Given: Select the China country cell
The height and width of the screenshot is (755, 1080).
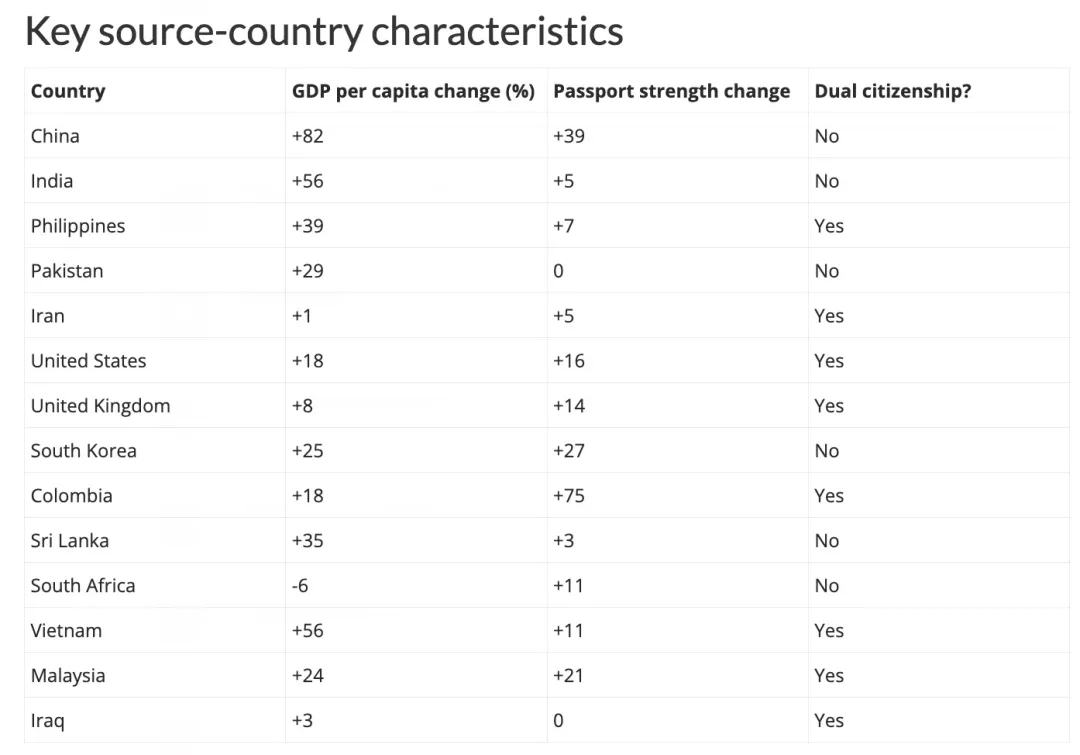Looking at the screenshot, I should [x=55, y=136].
